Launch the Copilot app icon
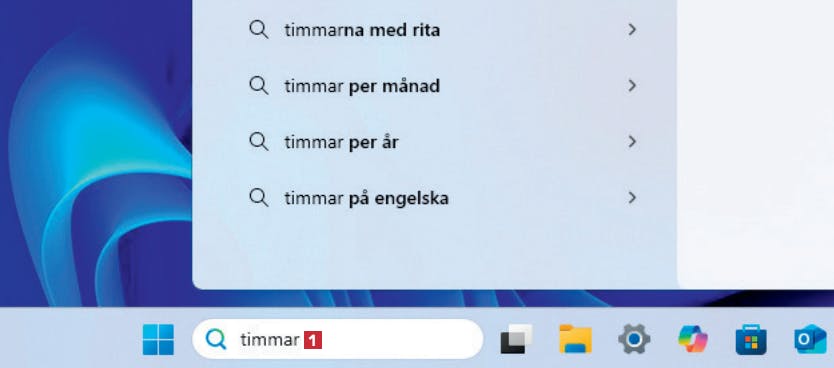The image size is (834, 368). pos(693,339)
